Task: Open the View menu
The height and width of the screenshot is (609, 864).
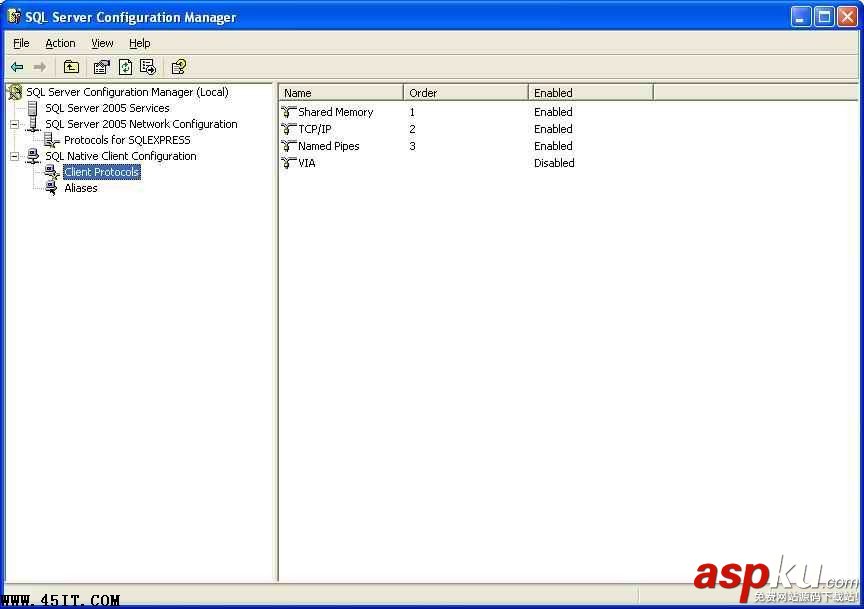Action: click(102, 43)
